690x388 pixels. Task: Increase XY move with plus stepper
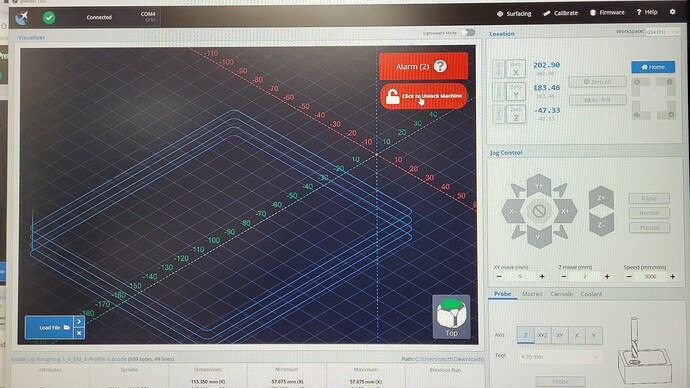click(542, 277)
